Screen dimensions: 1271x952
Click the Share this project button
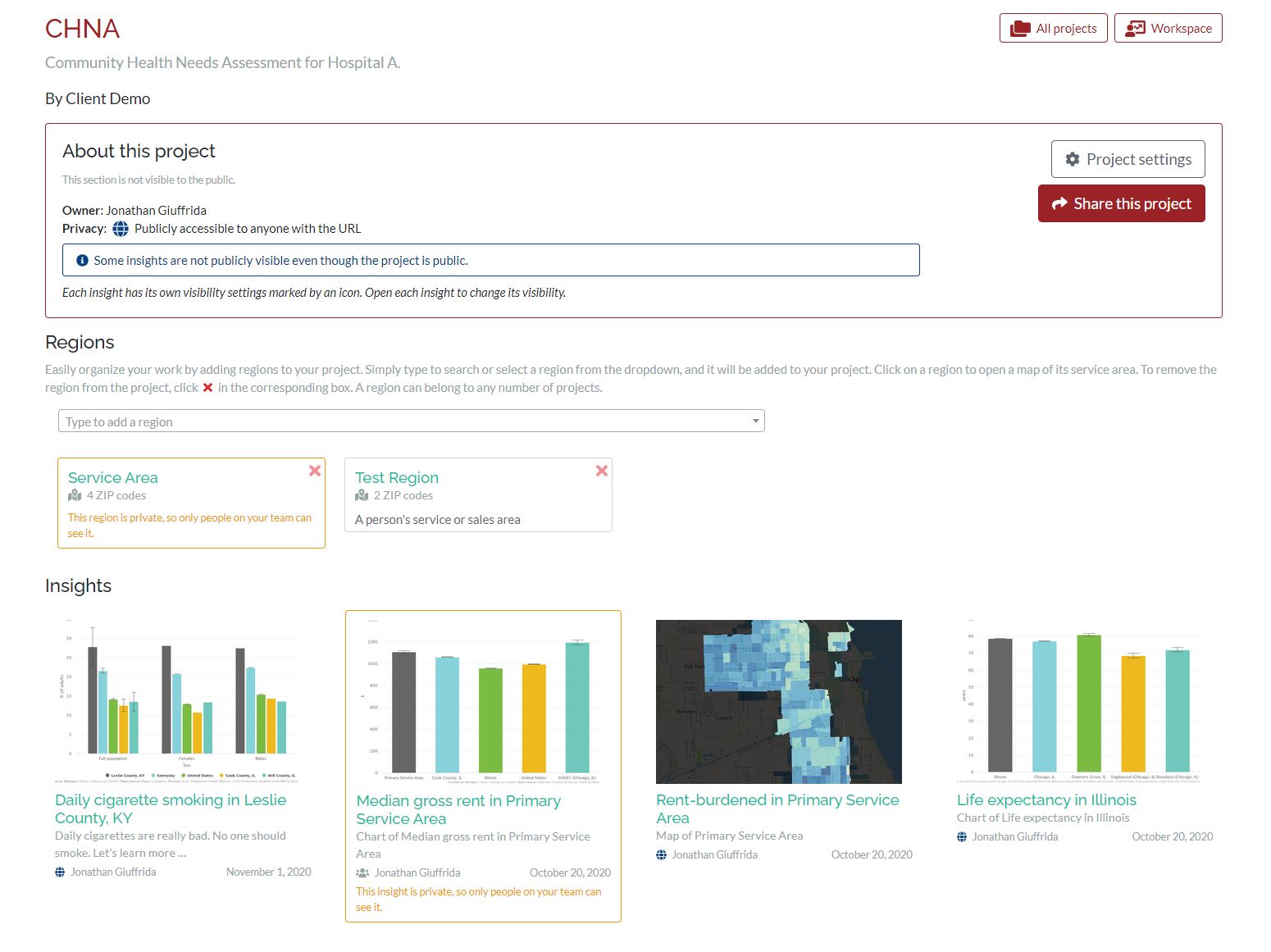pyautogui.click(x=1121, y=203)
